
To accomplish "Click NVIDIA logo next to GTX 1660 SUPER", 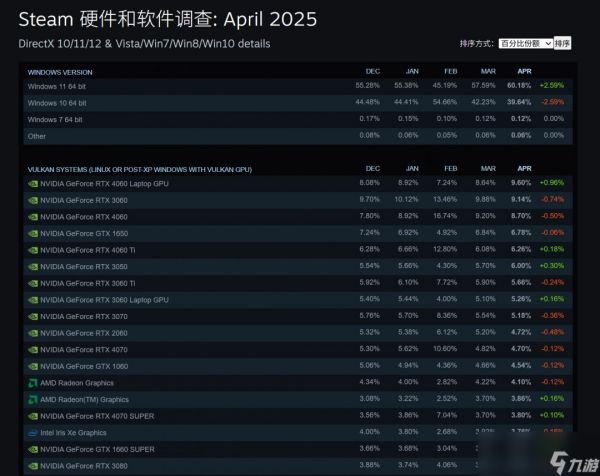I will coord(33,450).
